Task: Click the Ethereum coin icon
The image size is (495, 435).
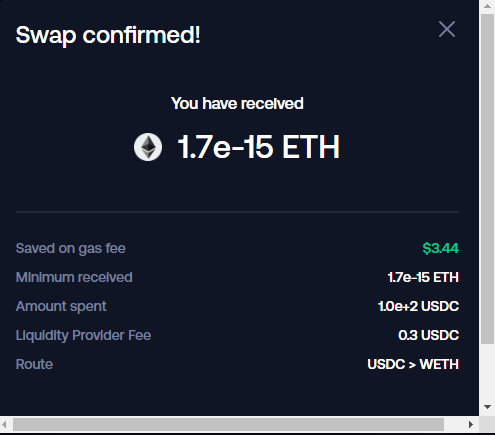Action: pos(148,147)
